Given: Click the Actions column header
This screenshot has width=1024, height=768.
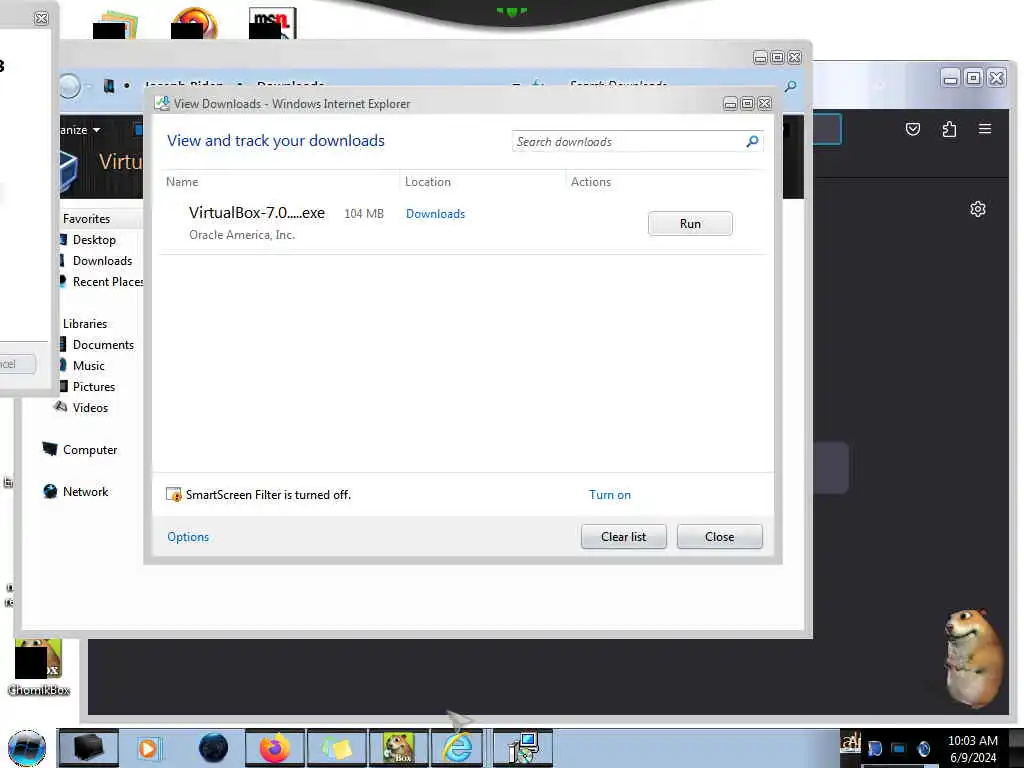Looking at the screenshot, I should (x=590, y=182).
